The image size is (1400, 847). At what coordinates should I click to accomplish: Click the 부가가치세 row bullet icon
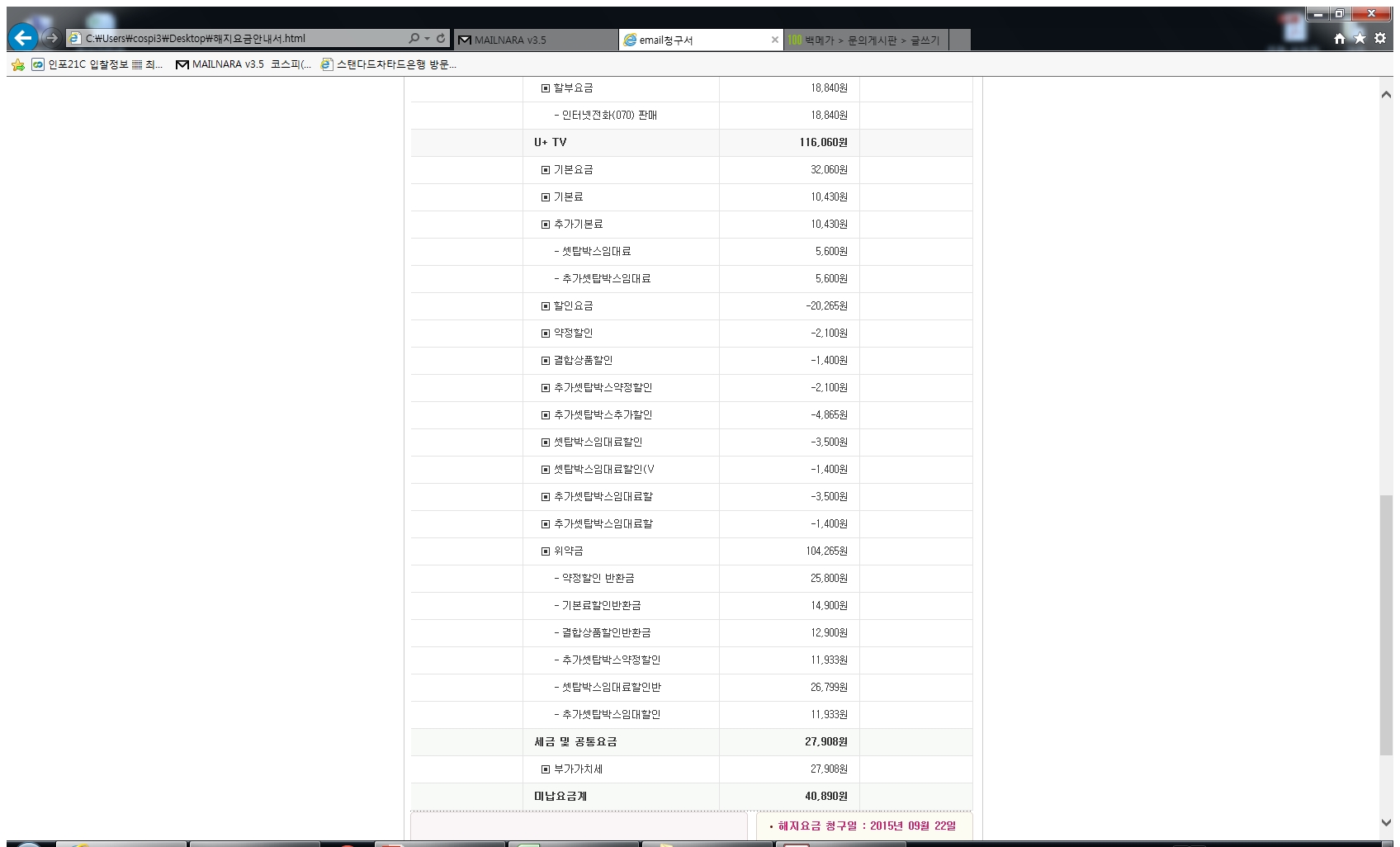pos(546,769)
